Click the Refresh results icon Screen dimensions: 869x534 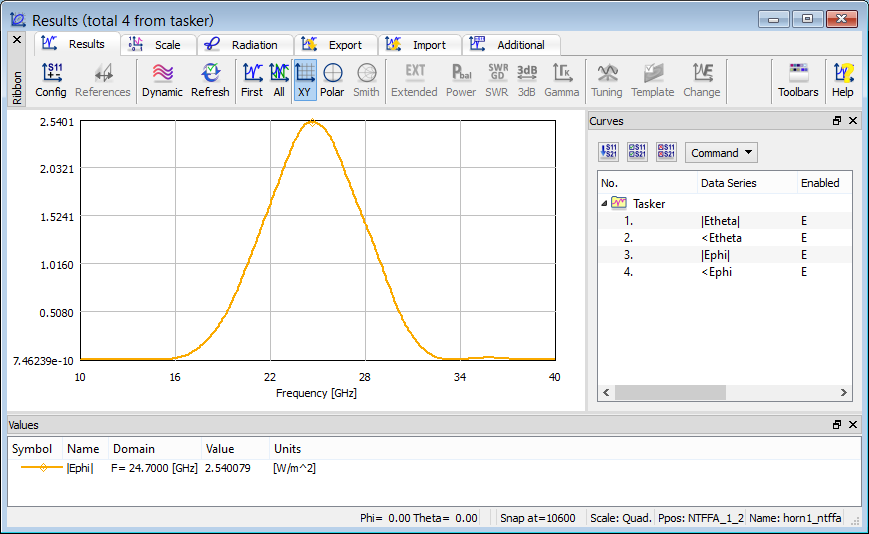point(210,80)
